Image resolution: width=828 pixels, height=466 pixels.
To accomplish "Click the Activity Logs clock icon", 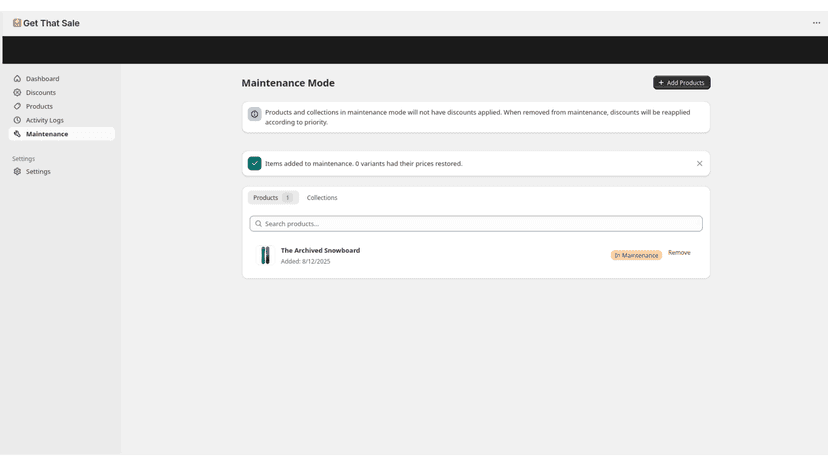I will (x=17, y=120).
